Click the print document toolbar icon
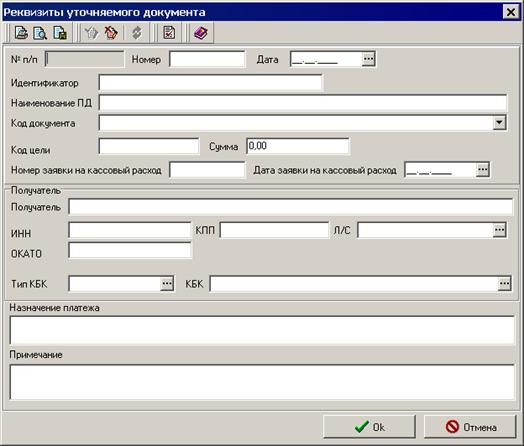This screenshot has width=524, height=446. (x=21, y=33)
